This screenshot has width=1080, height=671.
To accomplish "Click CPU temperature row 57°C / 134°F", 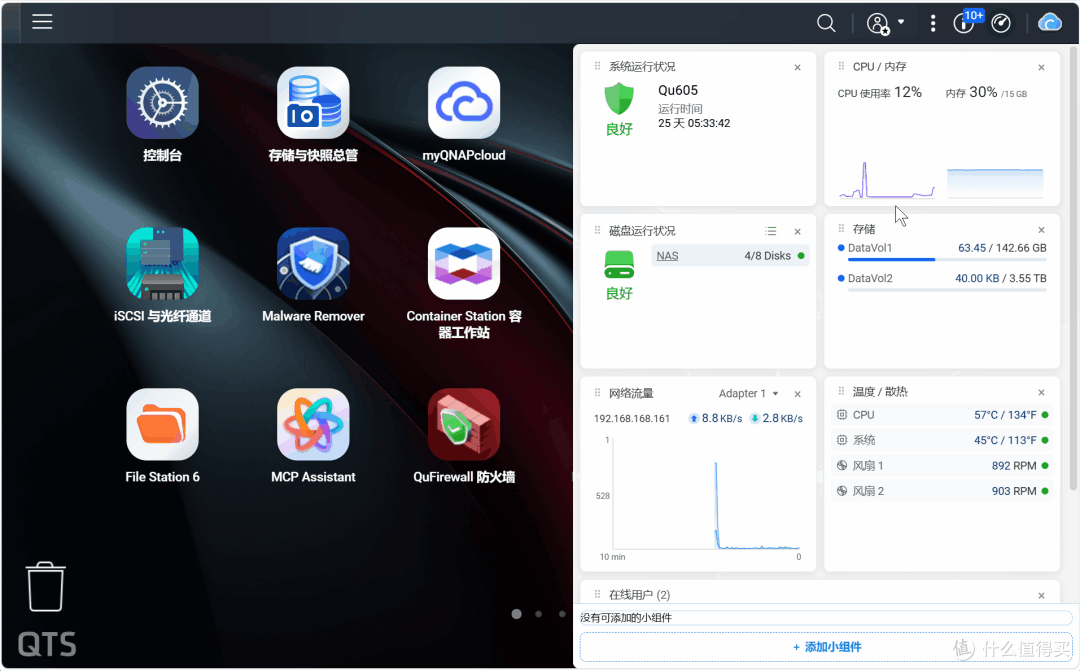I will point(942,415).
